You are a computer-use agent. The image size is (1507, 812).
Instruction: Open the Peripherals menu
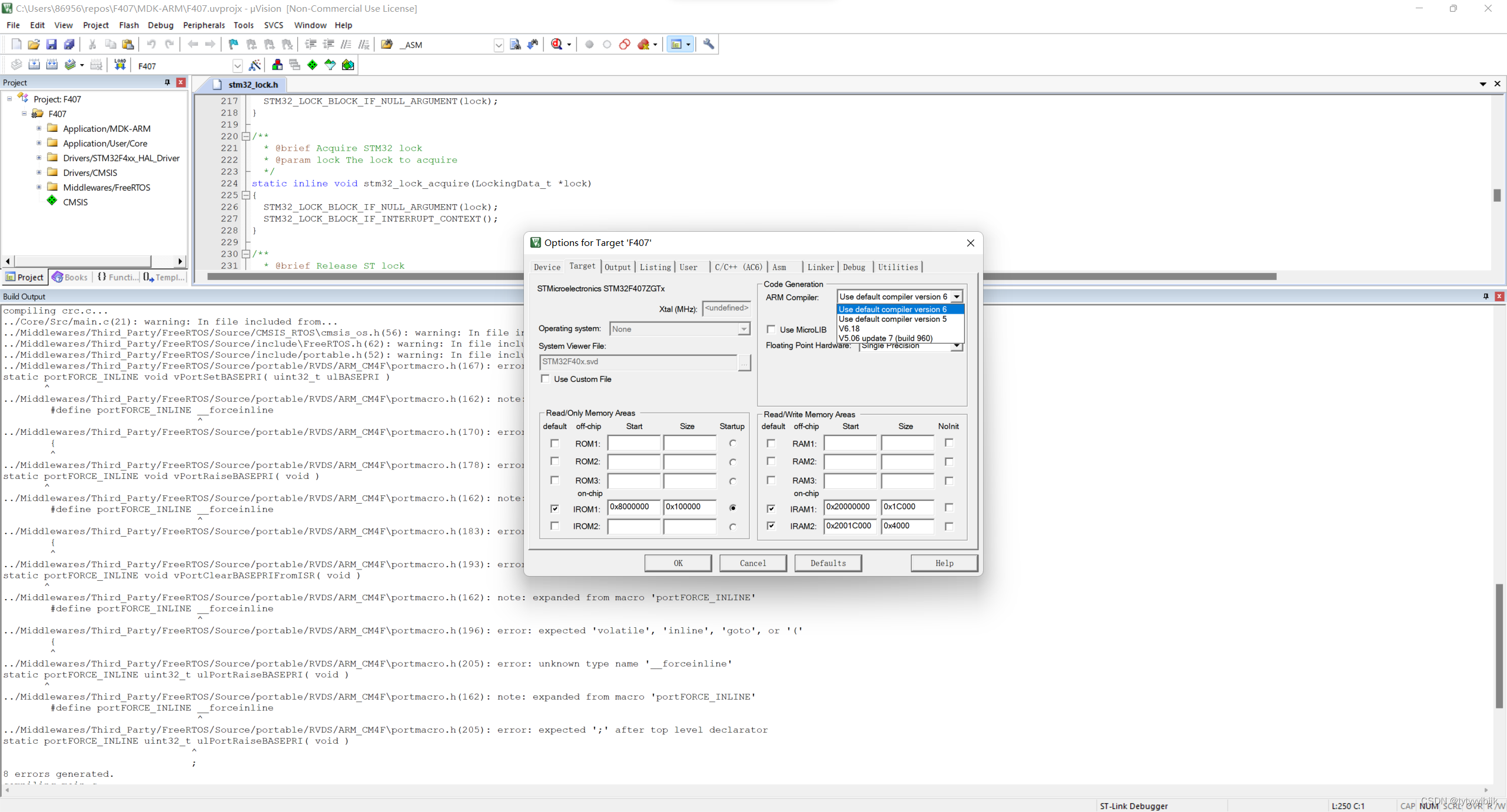204,25
